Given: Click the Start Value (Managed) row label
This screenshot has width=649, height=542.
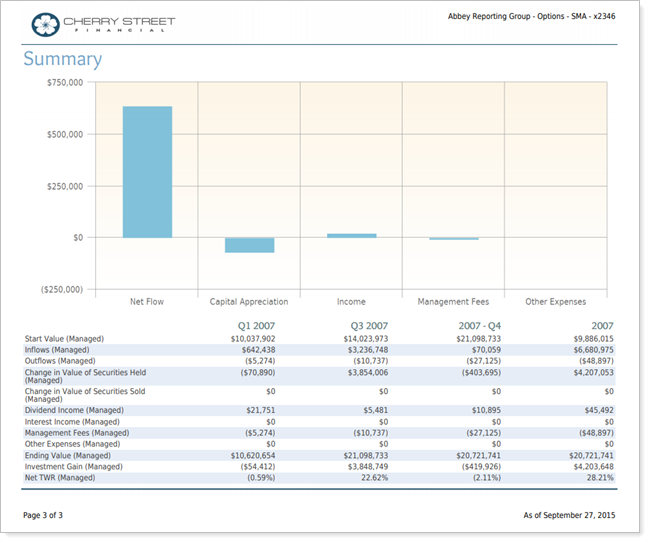Looking at the screenshot, I should coord(64,339).
